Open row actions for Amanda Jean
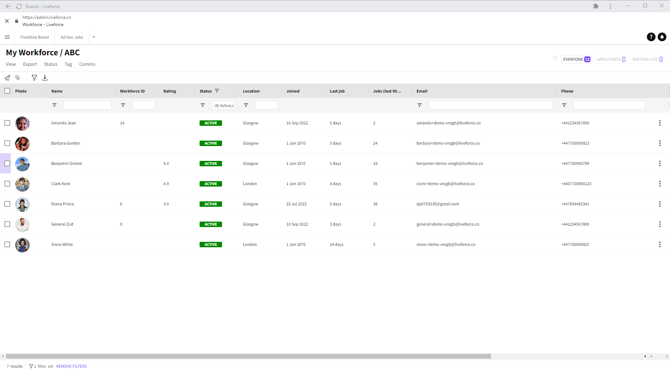This screenshot has width=670, height=372. pos(660,123)
